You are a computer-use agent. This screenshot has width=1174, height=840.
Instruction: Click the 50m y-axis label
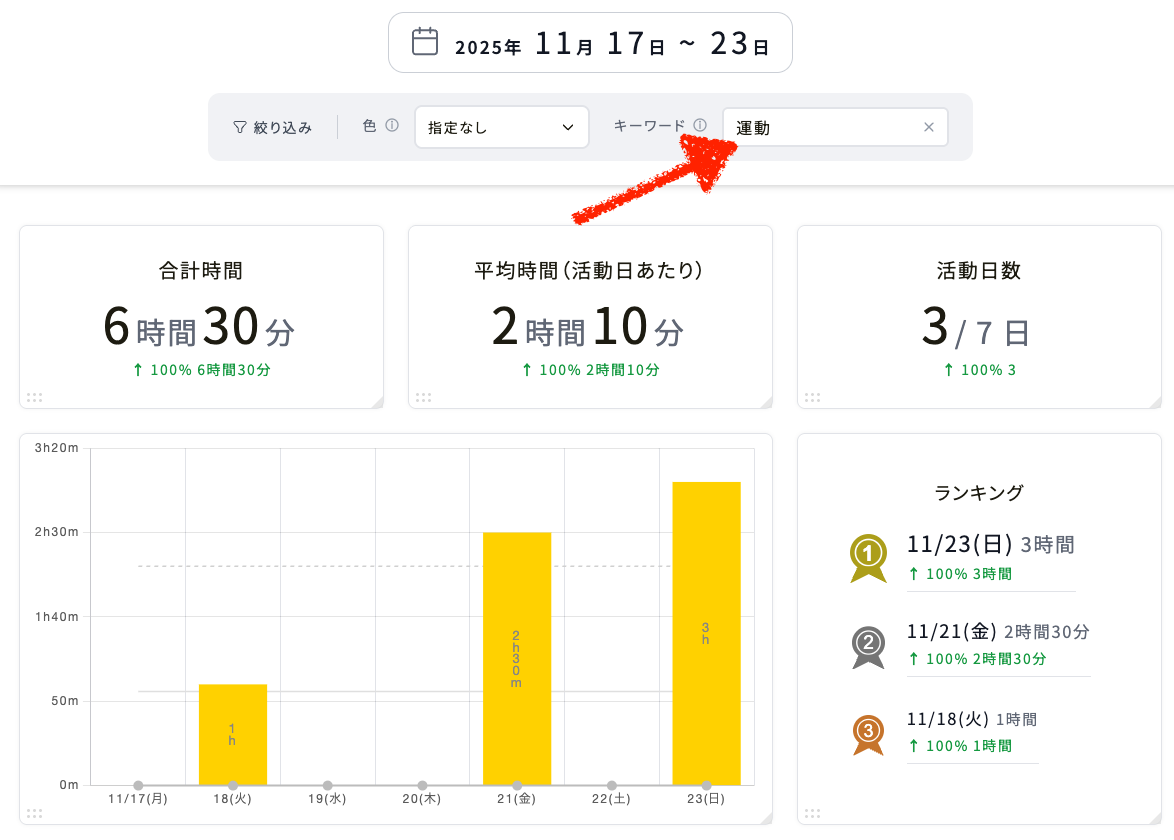[x=64, y=701]
